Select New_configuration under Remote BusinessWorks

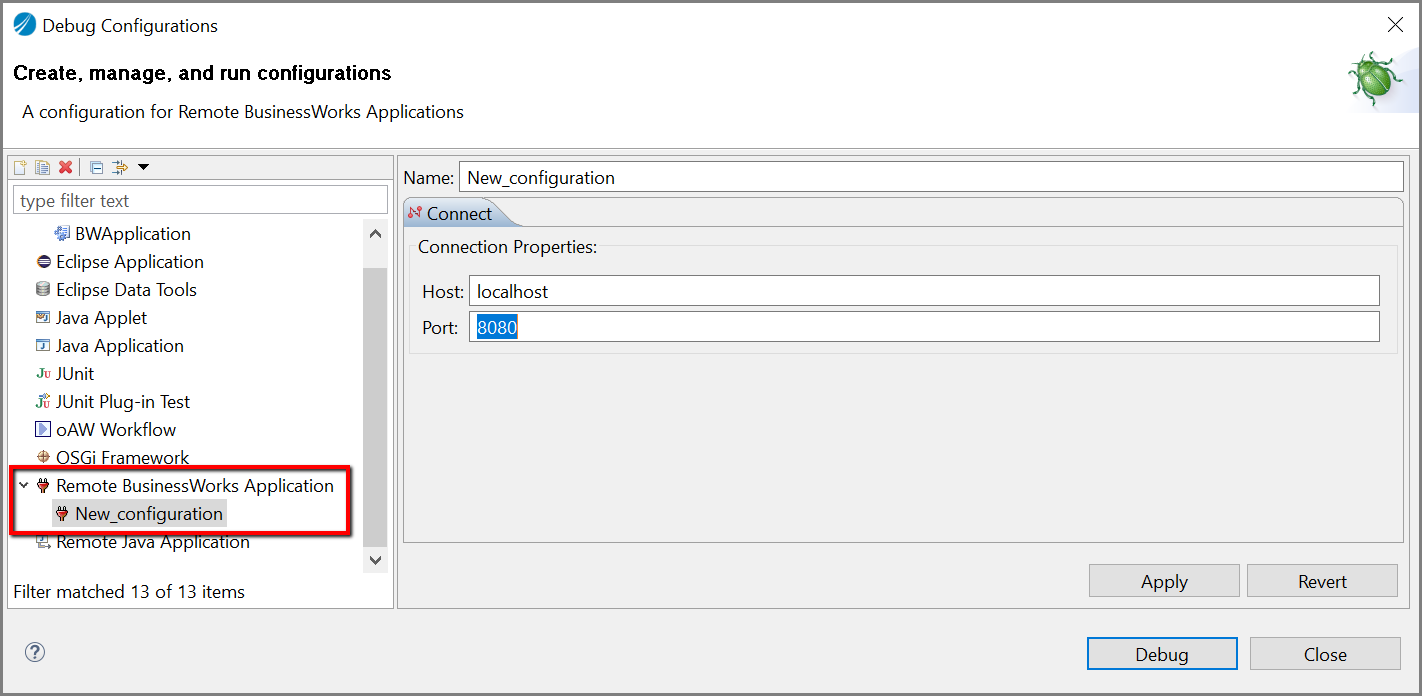(148, 514)
